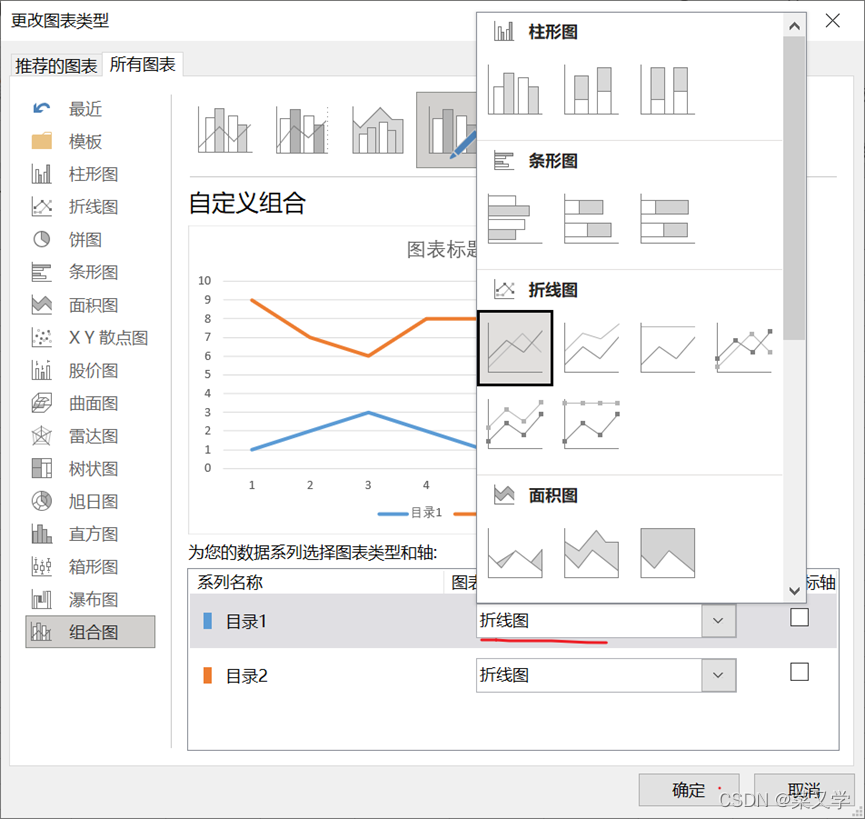Select 直方图 category in left list
The width and height of the screenshot is (865, 819).
(x=90, y=534)
